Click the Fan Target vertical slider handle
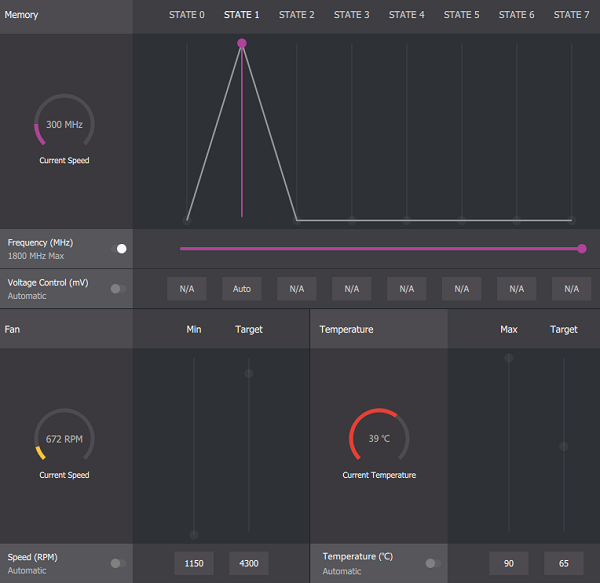The image size is (600, 583). (x=249, y=373)
